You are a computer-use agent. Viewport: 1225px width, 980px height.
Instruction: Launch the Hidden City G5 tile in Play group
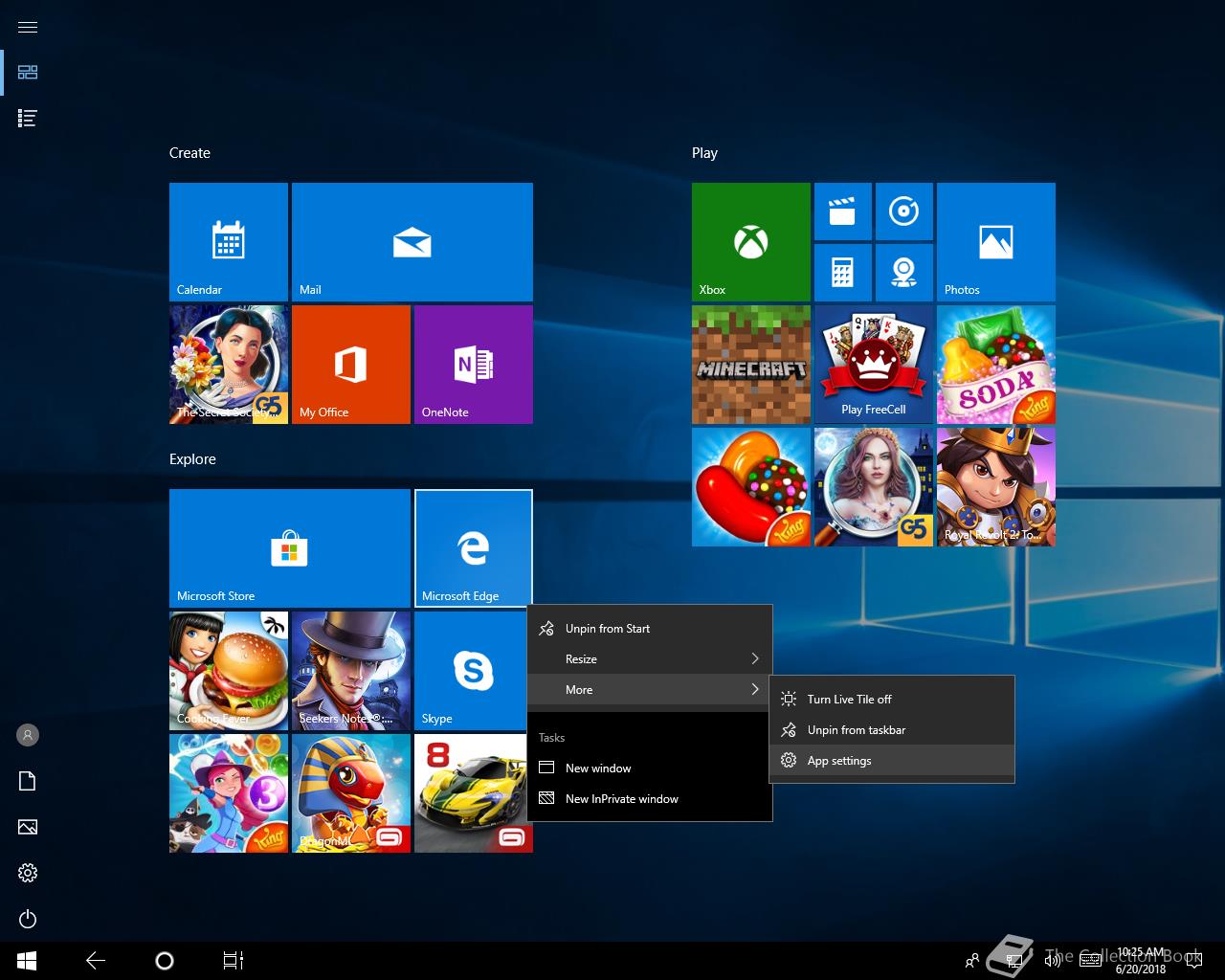pyautogui.click(x=874, y=487)
